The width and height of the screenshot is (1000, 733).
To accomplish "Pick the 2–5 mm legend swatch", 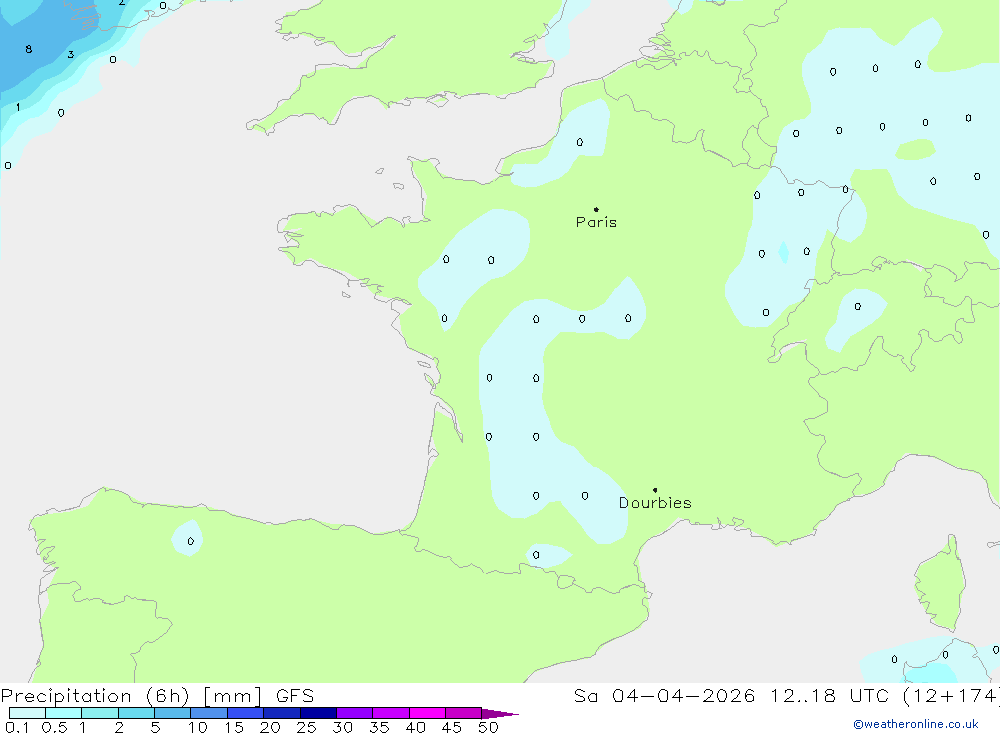I will (136, 713).
